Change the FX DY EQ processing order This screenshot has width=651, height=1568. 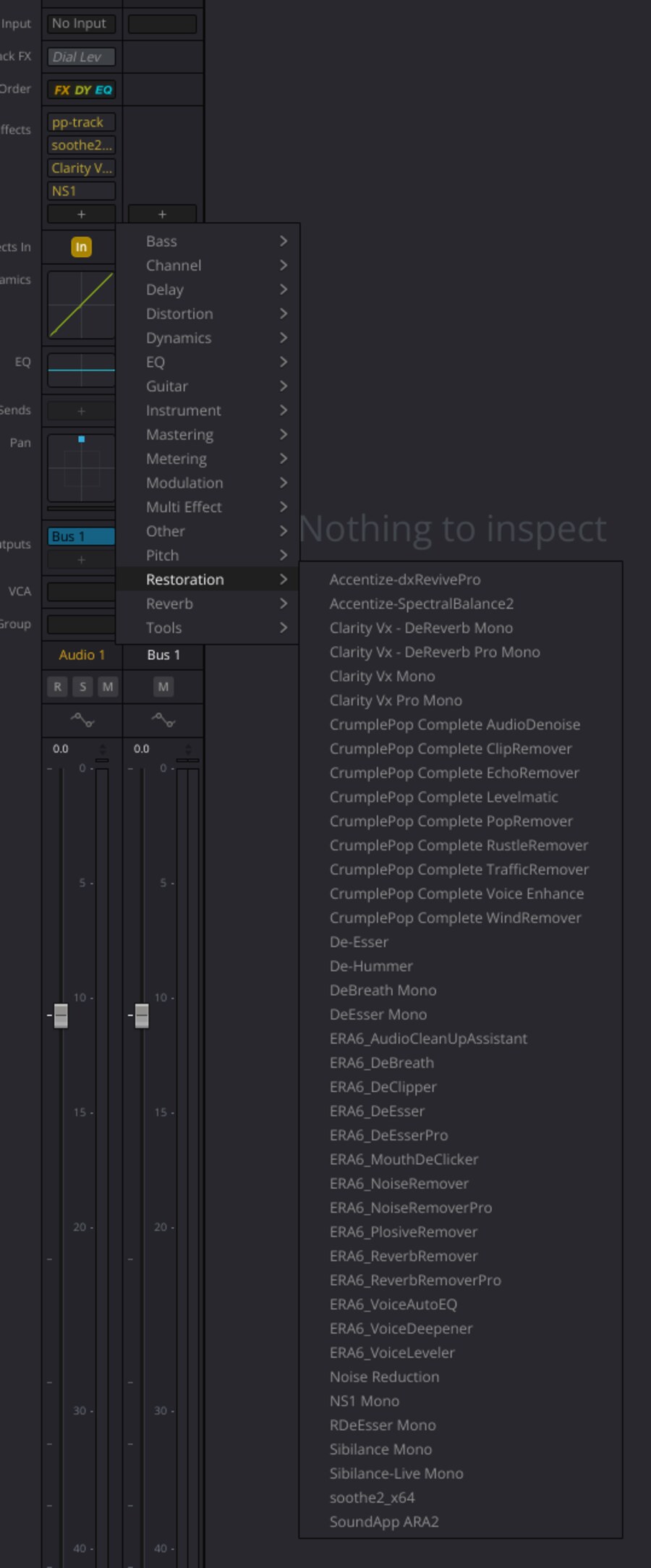(81, 90)
